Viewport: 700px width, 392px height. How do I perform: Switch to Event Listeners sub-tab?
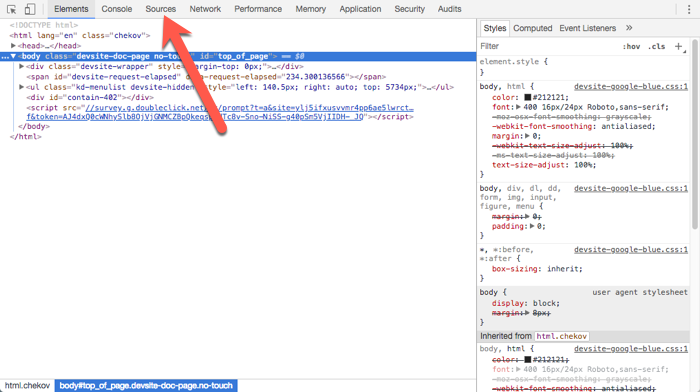click(588, 28)
